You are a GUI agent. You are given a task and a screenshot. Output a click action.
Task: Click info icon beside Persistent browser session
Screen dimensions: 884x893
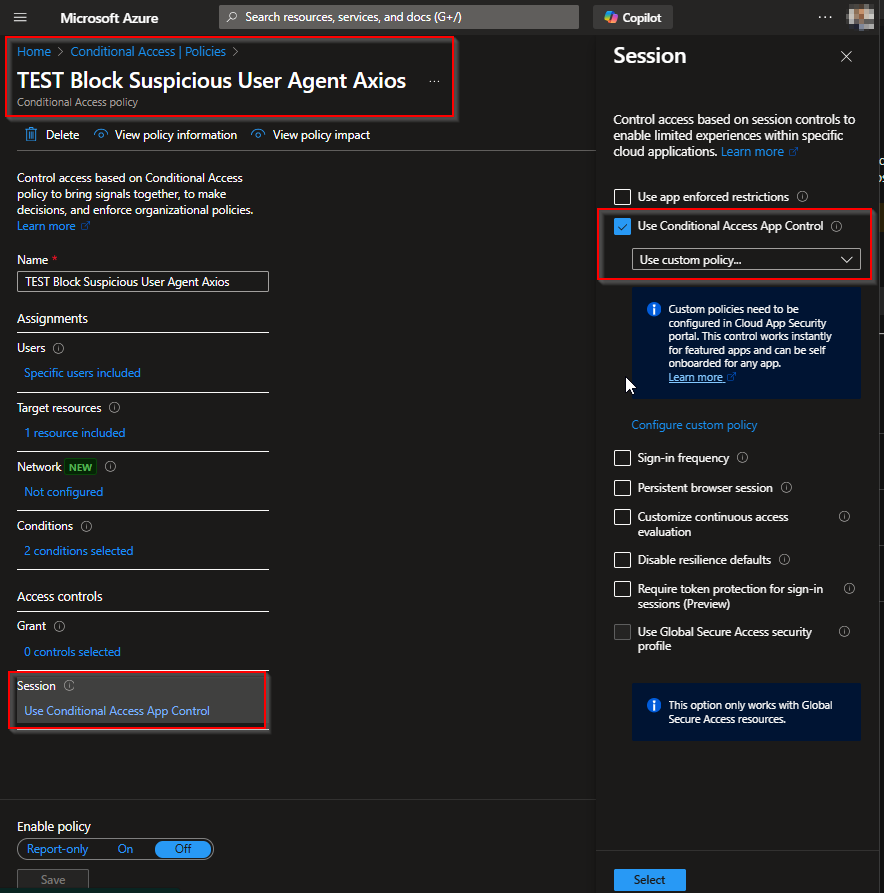click(786, 488)
